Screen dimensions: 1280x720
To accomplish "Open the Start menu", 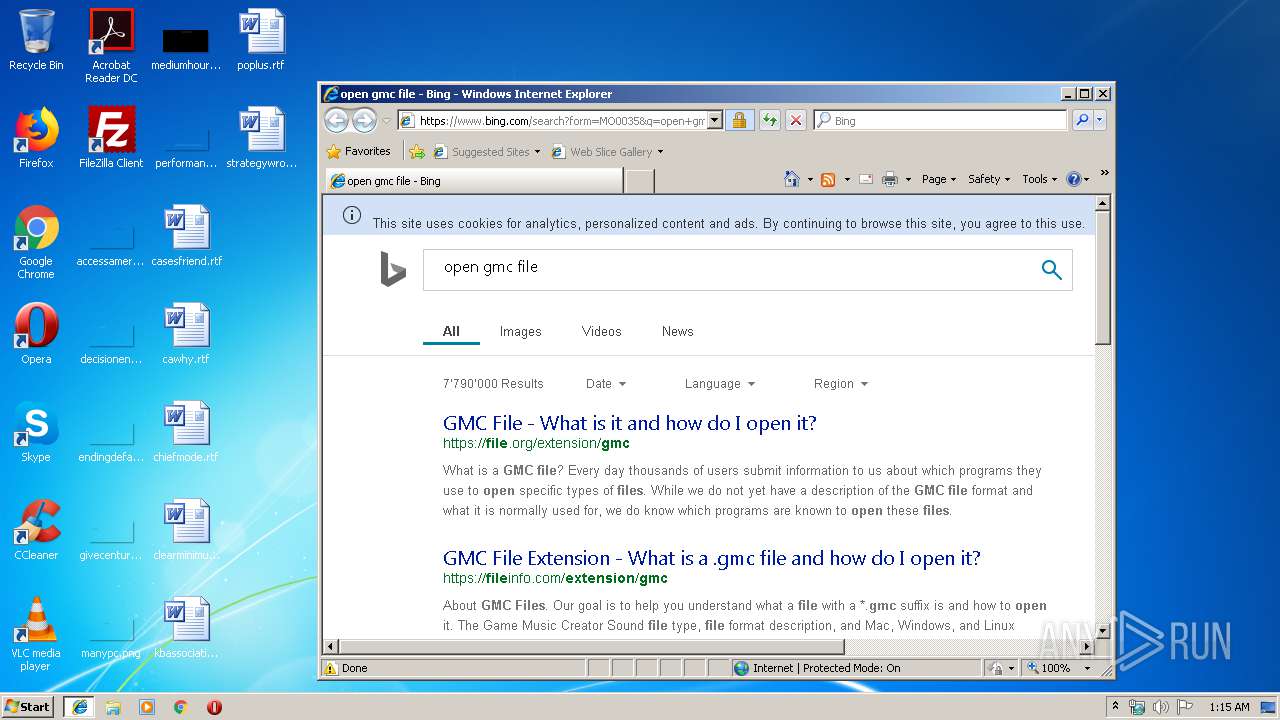I will click(x=28, y=706).
